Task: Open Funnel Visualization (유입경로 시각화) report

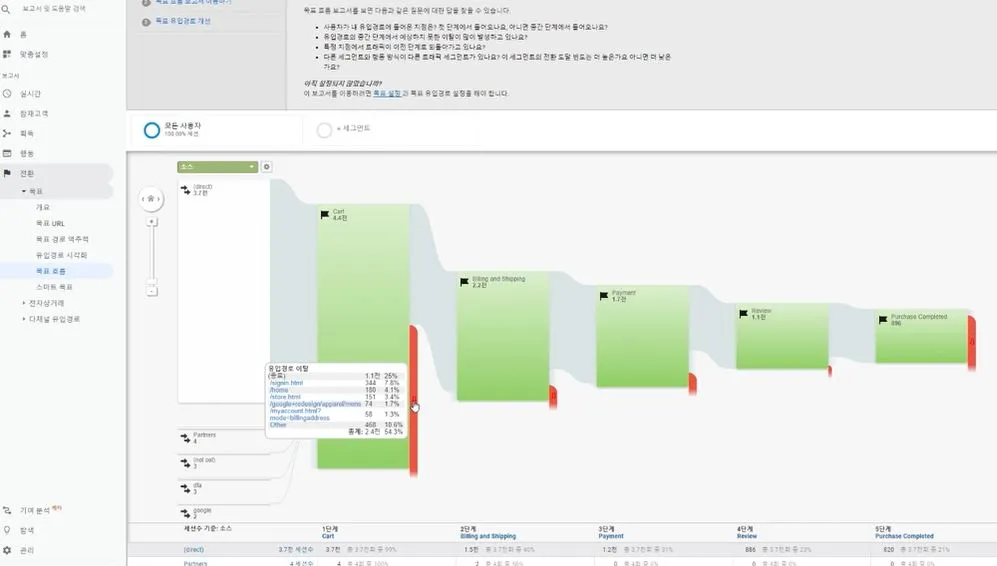Action: pos(62,255)
